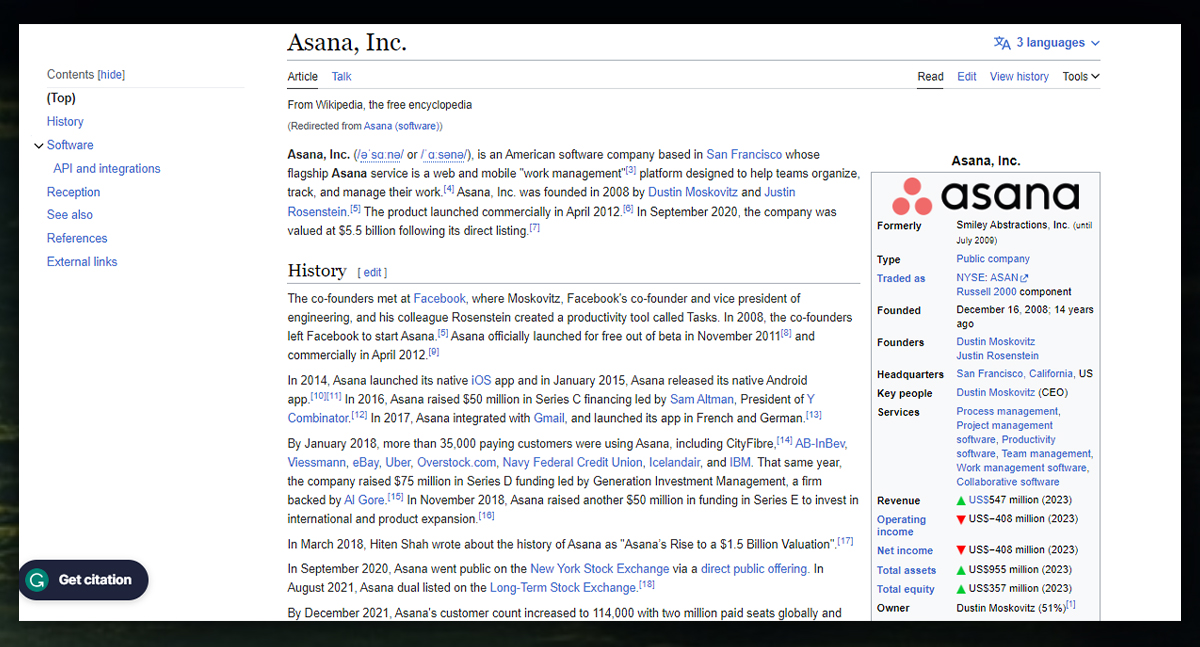Click the external link icon next to ASAN
The width and height of the screenshot is (1200, 647).
(x=1024, y=278)
